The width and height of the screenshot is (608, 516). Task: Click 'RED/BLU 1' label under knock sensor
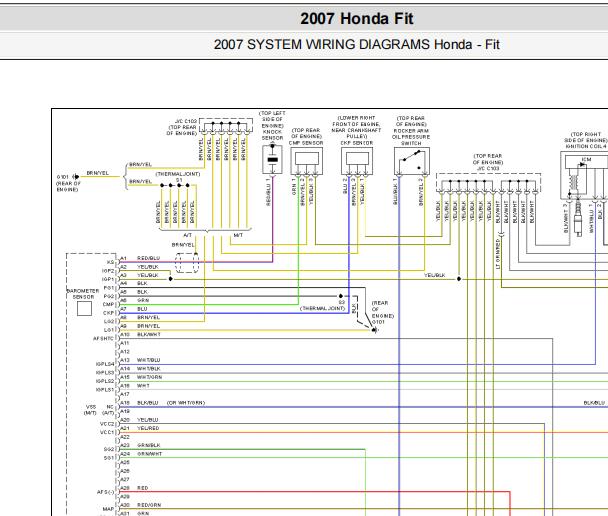tap(268, 192)
